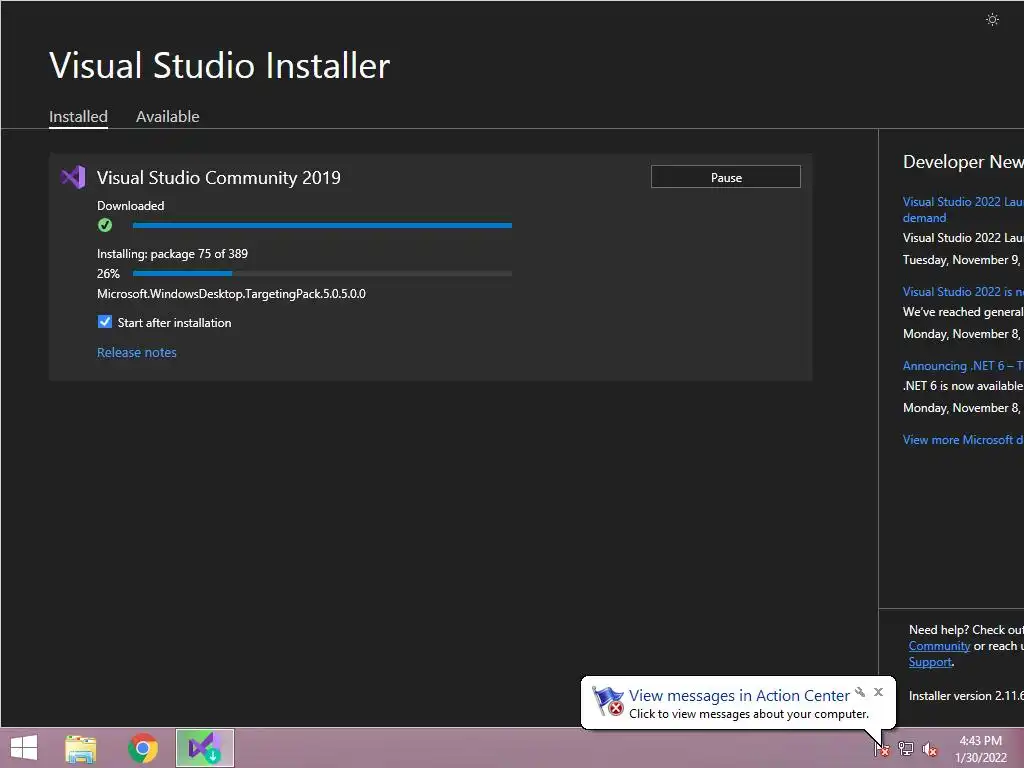Select Visual Studio Installer taskbar icon
The image size is (1024, 768).
point(204,748)
